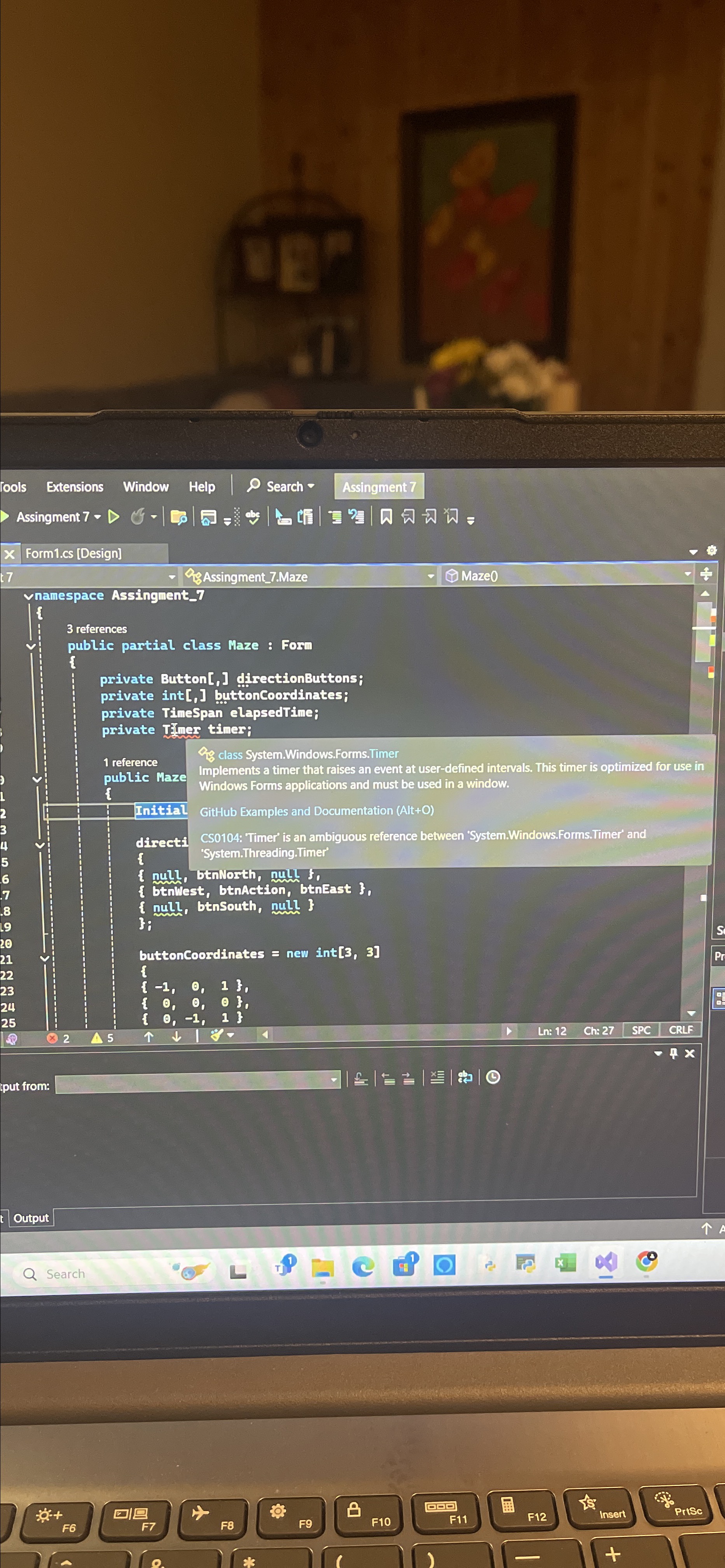Click GitHub Examples and Documentation link
Image resolution: width=725 pixels, height=1568 pixels.
tap(317, 811)
